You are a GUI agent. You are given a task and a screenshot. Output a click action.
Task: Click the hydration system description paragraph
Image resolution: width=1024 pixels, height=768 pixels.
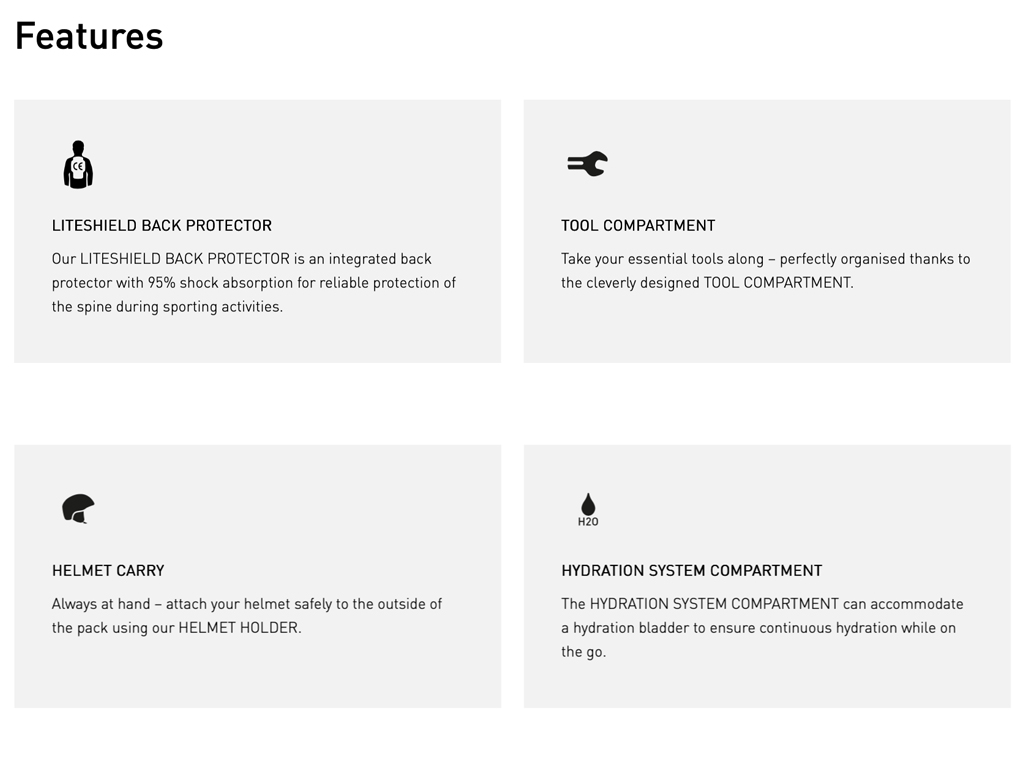pos(762,628)
